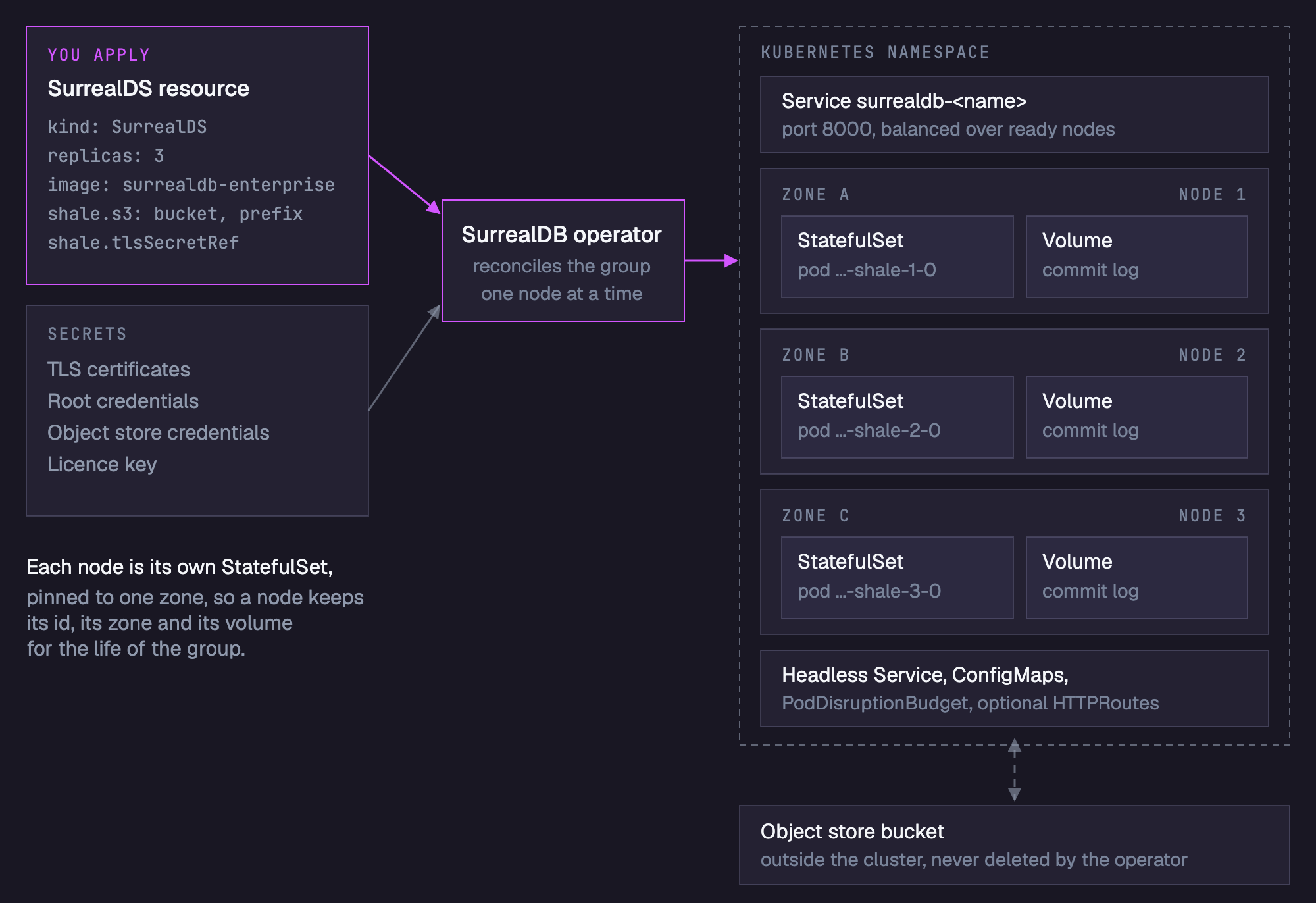The height and width of the screenshot is (903, 1316).
Task: Click the 'Object store bucket' title
Action: [x=852, y=831]
